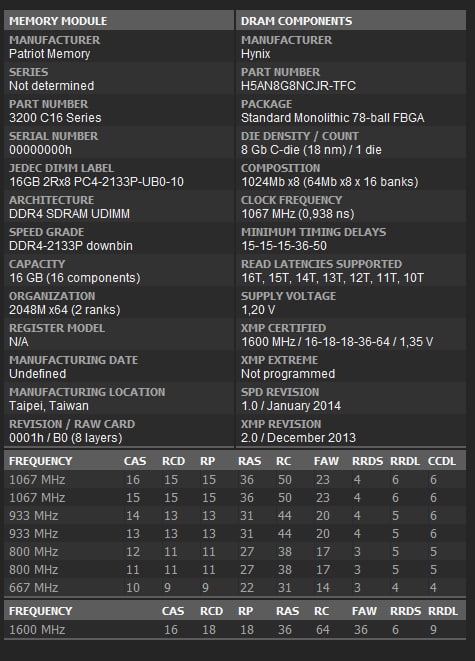Select 'Standard Monolithic 78-ball FBGA' package value

[333, 118]
